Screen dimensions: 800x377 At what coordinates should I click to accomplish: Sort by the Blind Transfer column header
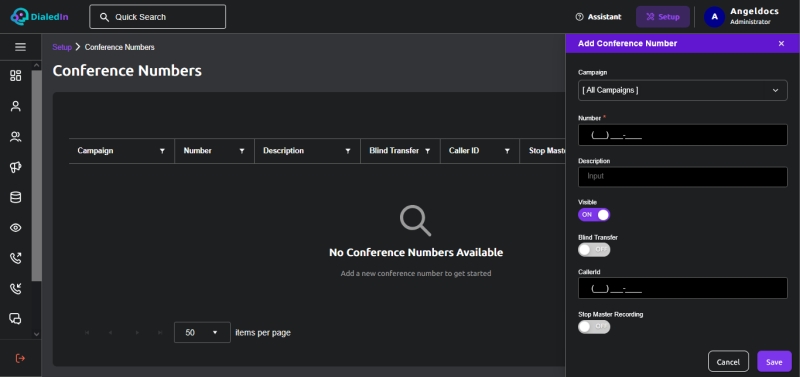pyautogui.click(x=394, y=151)
